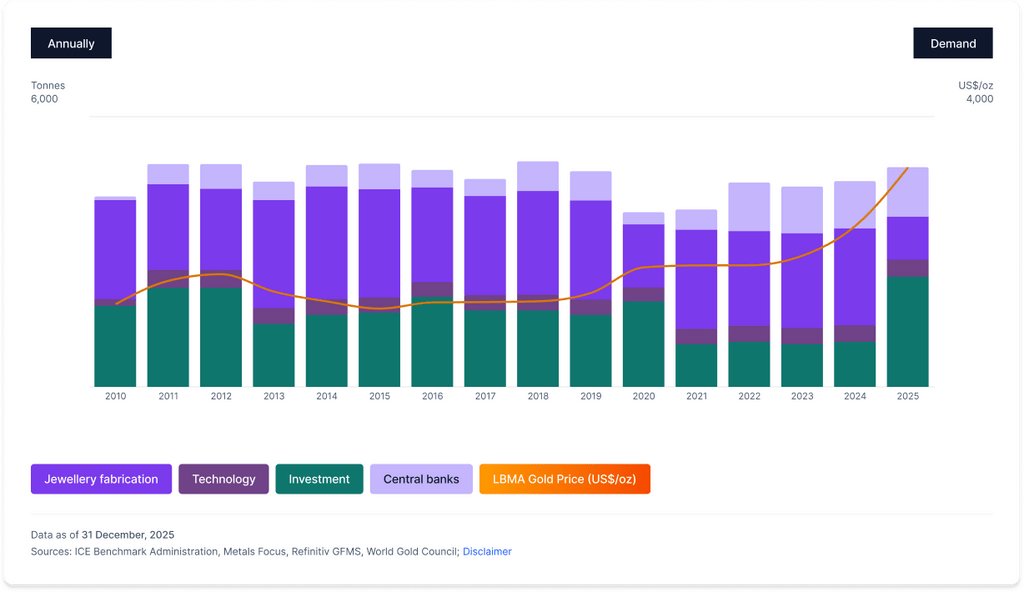
Task: Click the 2016 x-axis year label
Action: 432,396
